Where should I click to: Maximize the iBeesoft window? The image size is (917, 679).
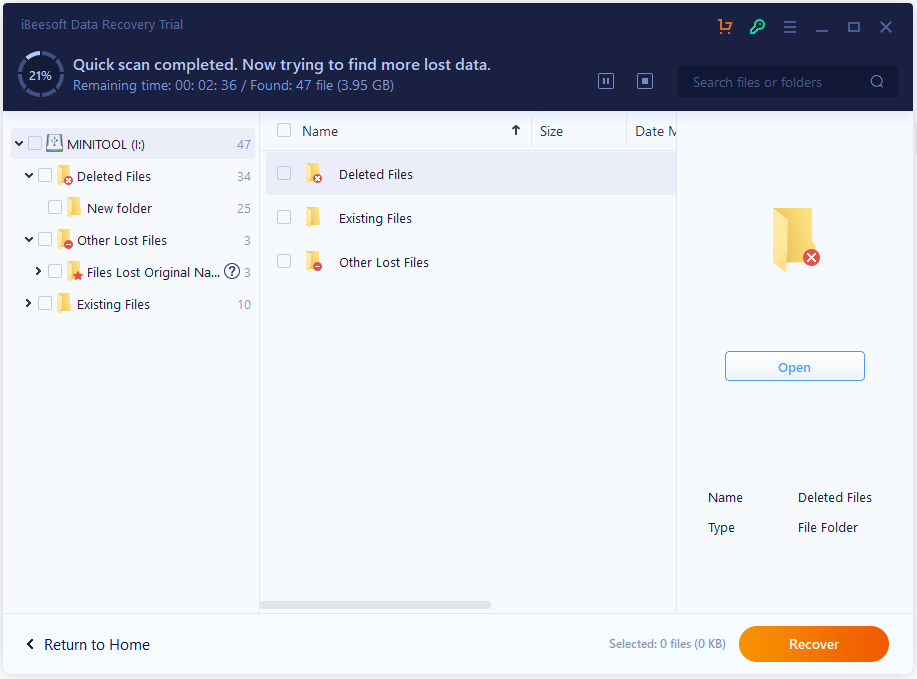click(854, 27)
